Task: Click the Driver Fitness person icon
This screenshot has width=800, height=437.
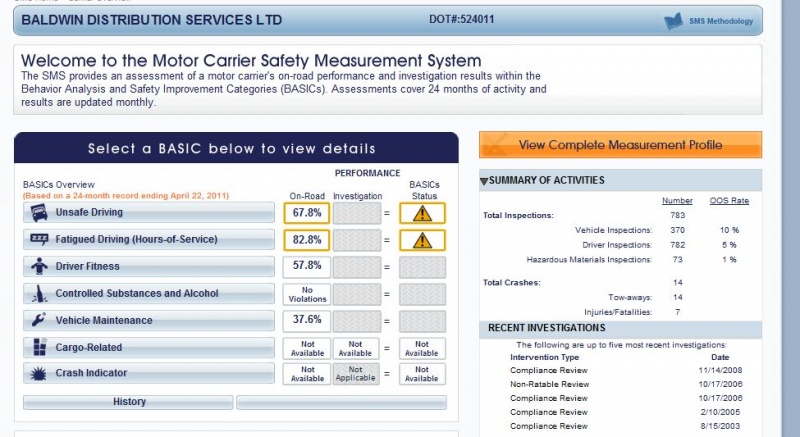Action: (x=36, y=266)
